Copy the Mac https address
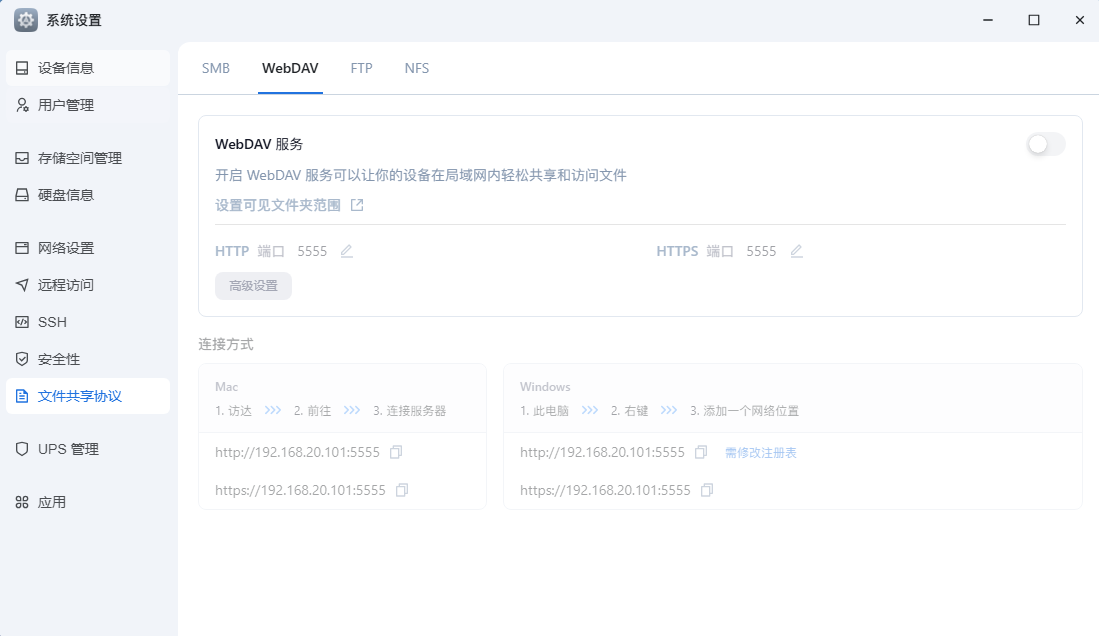The image size is (1099, 636). pos(402,490)
